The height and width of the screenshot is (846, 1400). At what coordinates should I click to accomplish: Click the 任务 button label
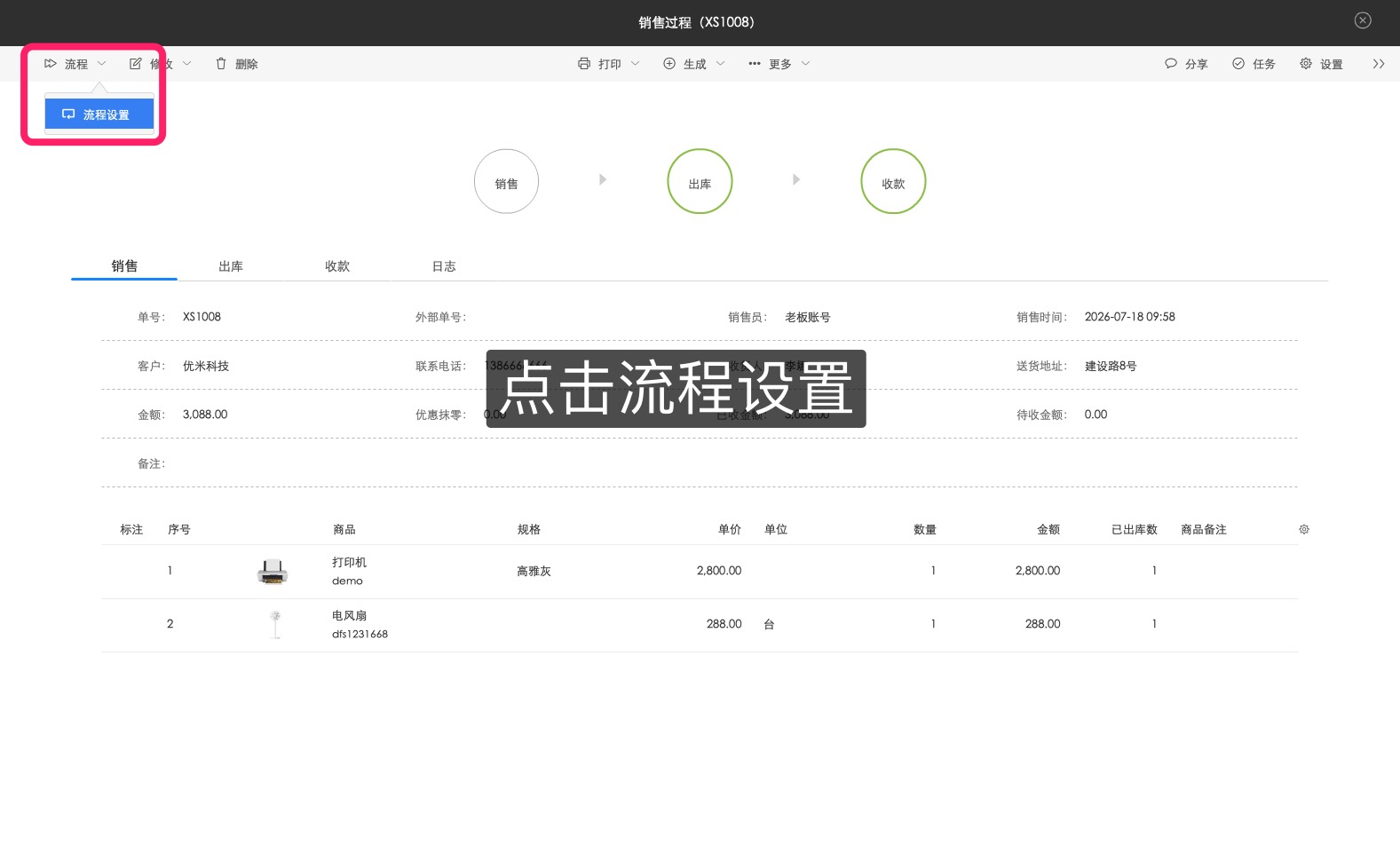tap(1264, 64)
